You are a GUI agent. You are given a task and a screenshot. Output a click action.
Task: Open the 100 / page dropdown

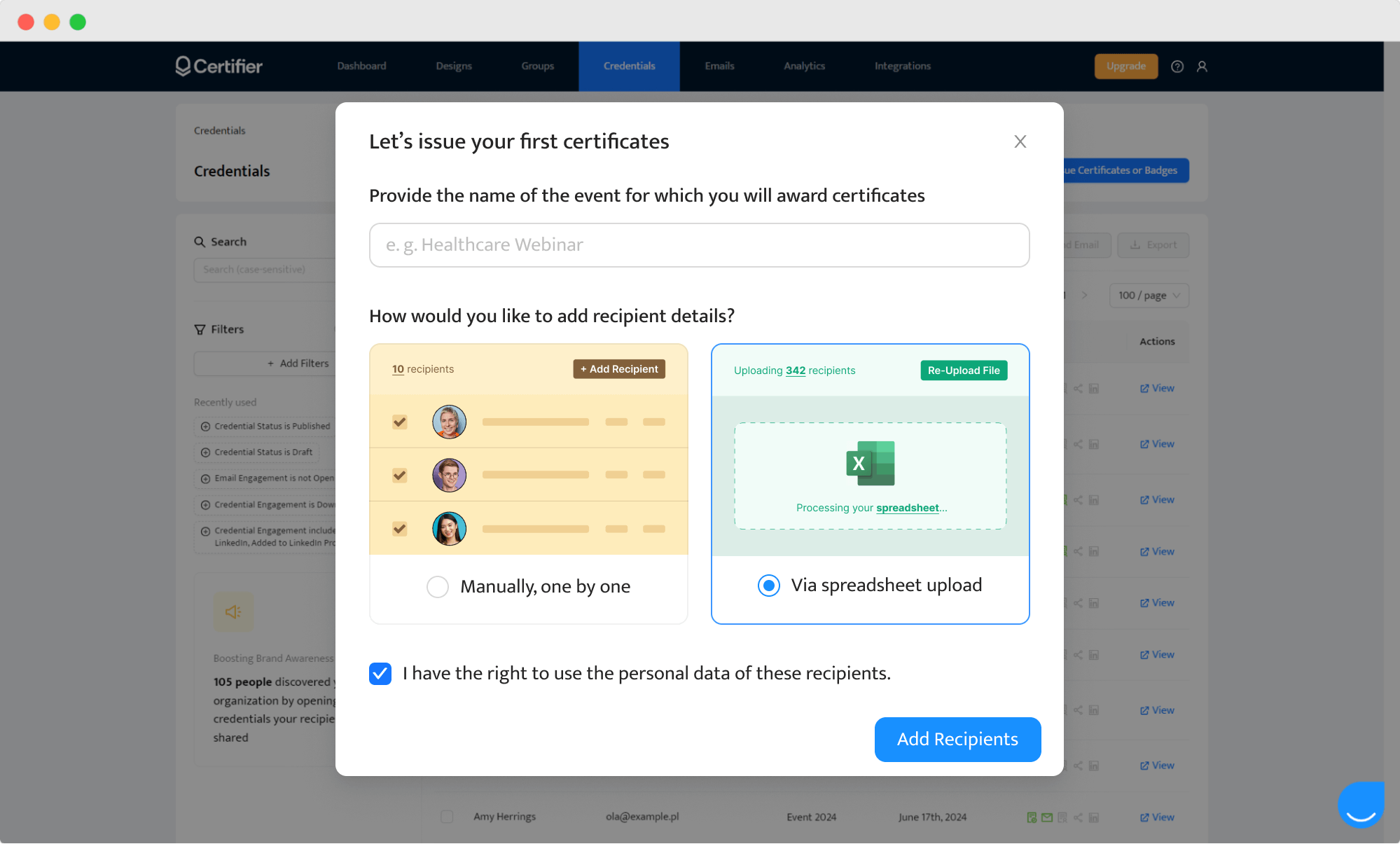coord(1149,296)
